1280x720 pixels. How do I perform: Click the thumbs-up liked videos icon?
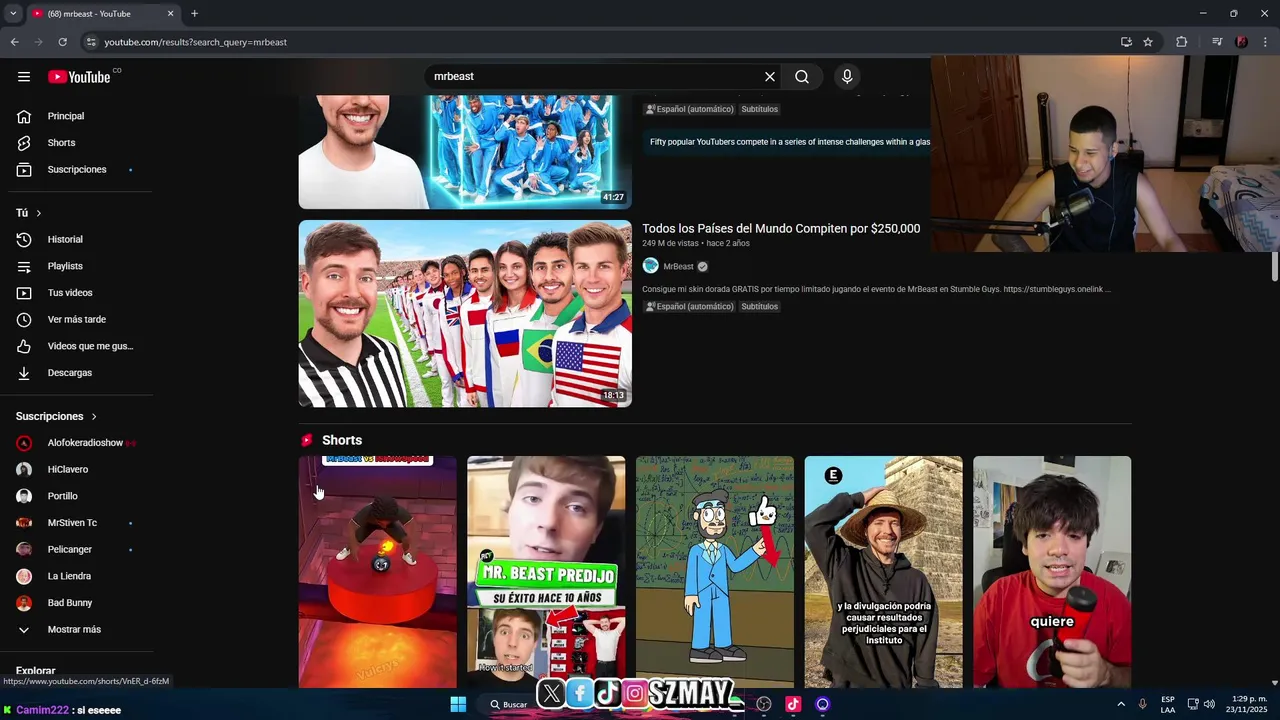[x=24, y=346]
